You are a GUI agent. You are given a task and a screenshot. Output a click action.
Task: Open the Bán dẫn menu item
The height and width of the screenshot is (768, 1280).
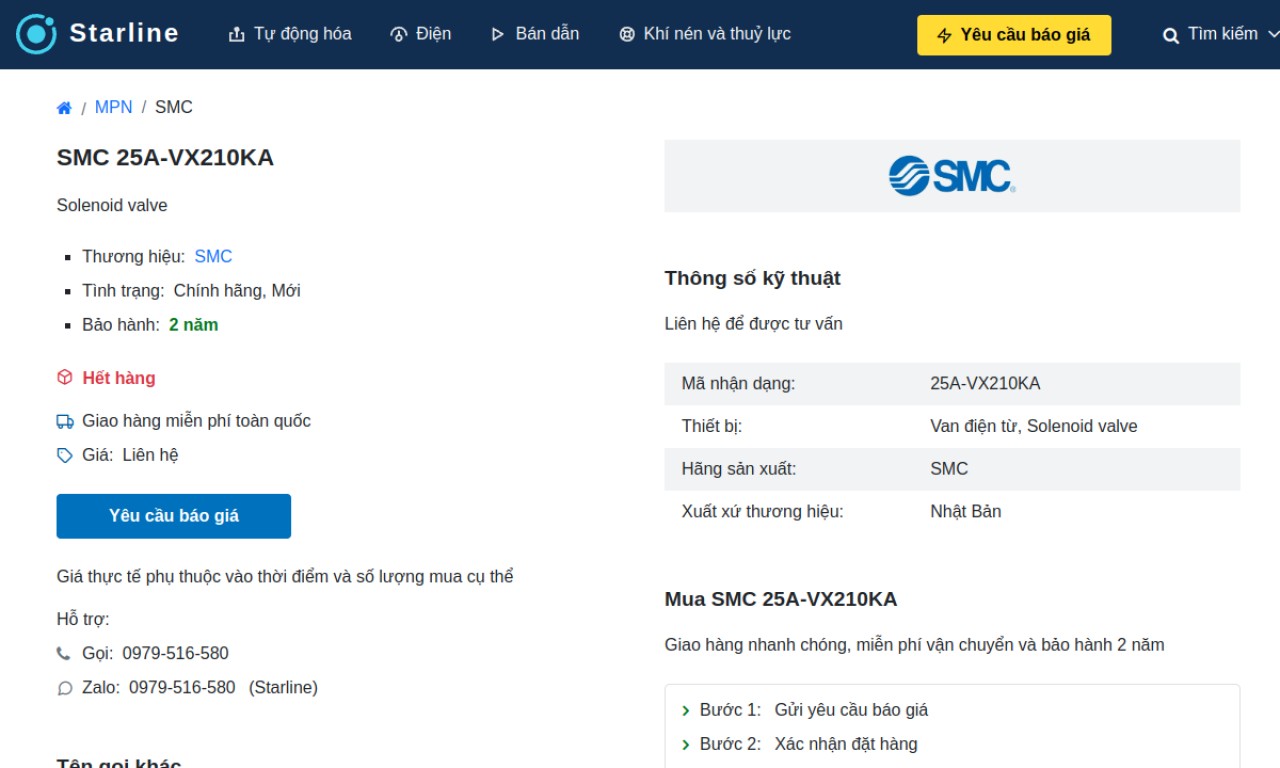pos(535,34)
